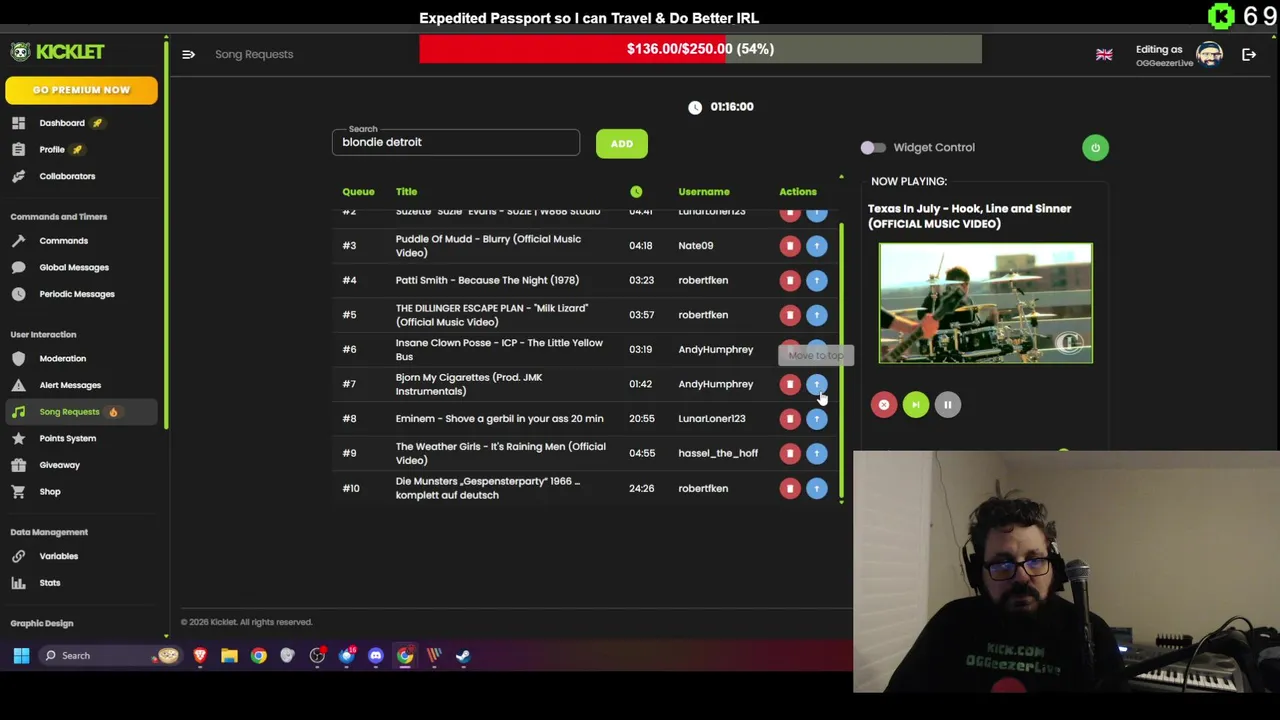
Task: Click the Kicklet logo
Action: (x=58, y=52)
